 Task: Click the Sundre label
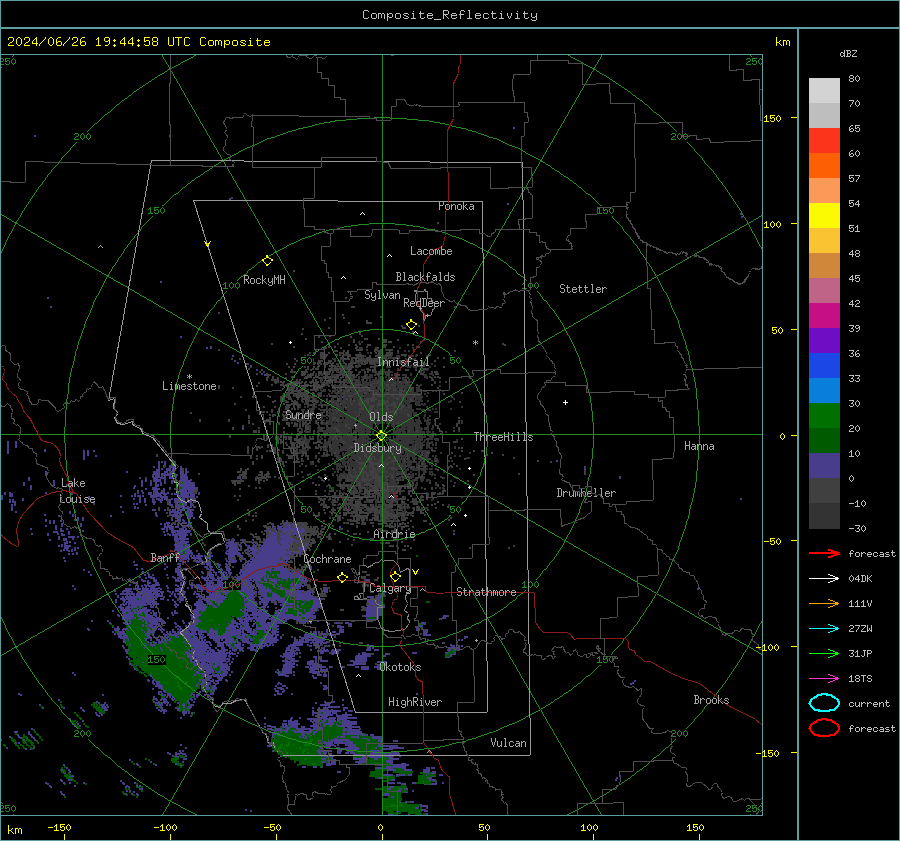point(303,414)
